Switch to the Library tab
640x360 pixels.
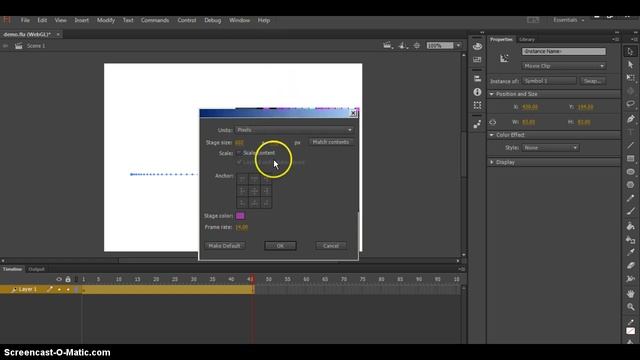click(527, 40)
